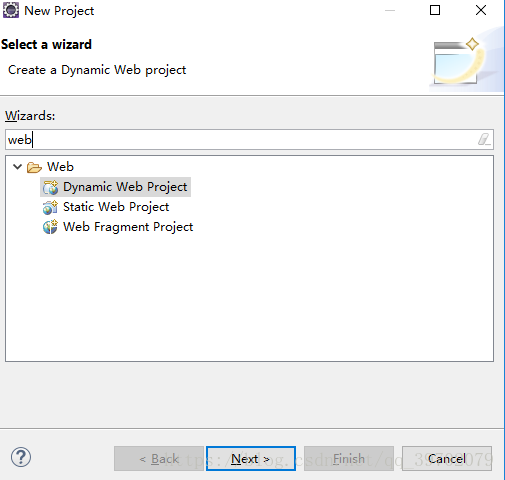This screenshot has height=480, width=505.
Task: Click the wizard banner image
Action: coord(465,59)
